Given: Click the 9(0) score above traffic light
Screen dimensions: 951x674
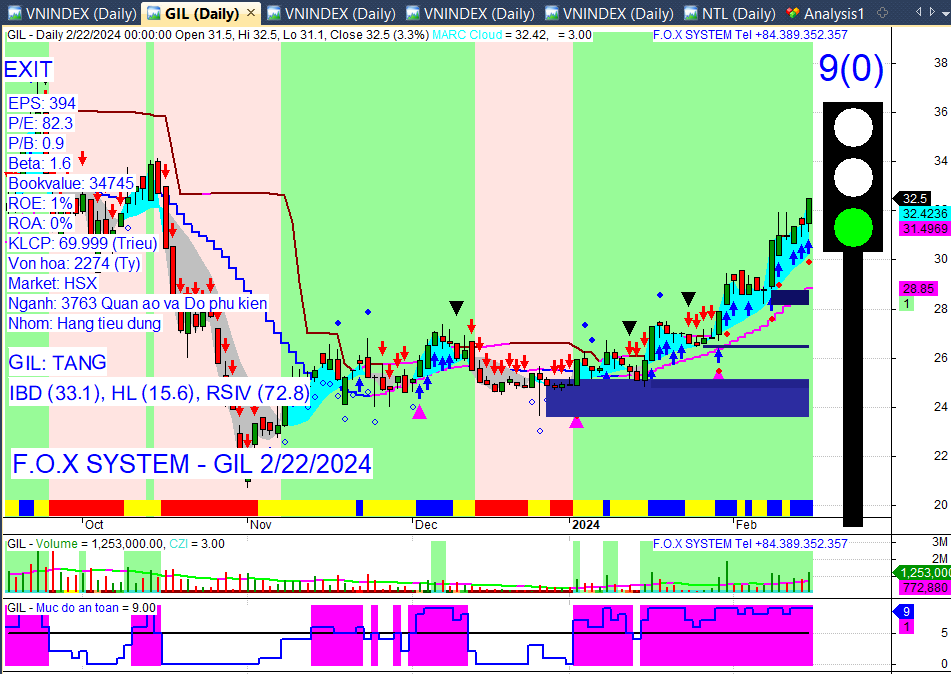Looking at the screenshot, I should coord(852,68).
